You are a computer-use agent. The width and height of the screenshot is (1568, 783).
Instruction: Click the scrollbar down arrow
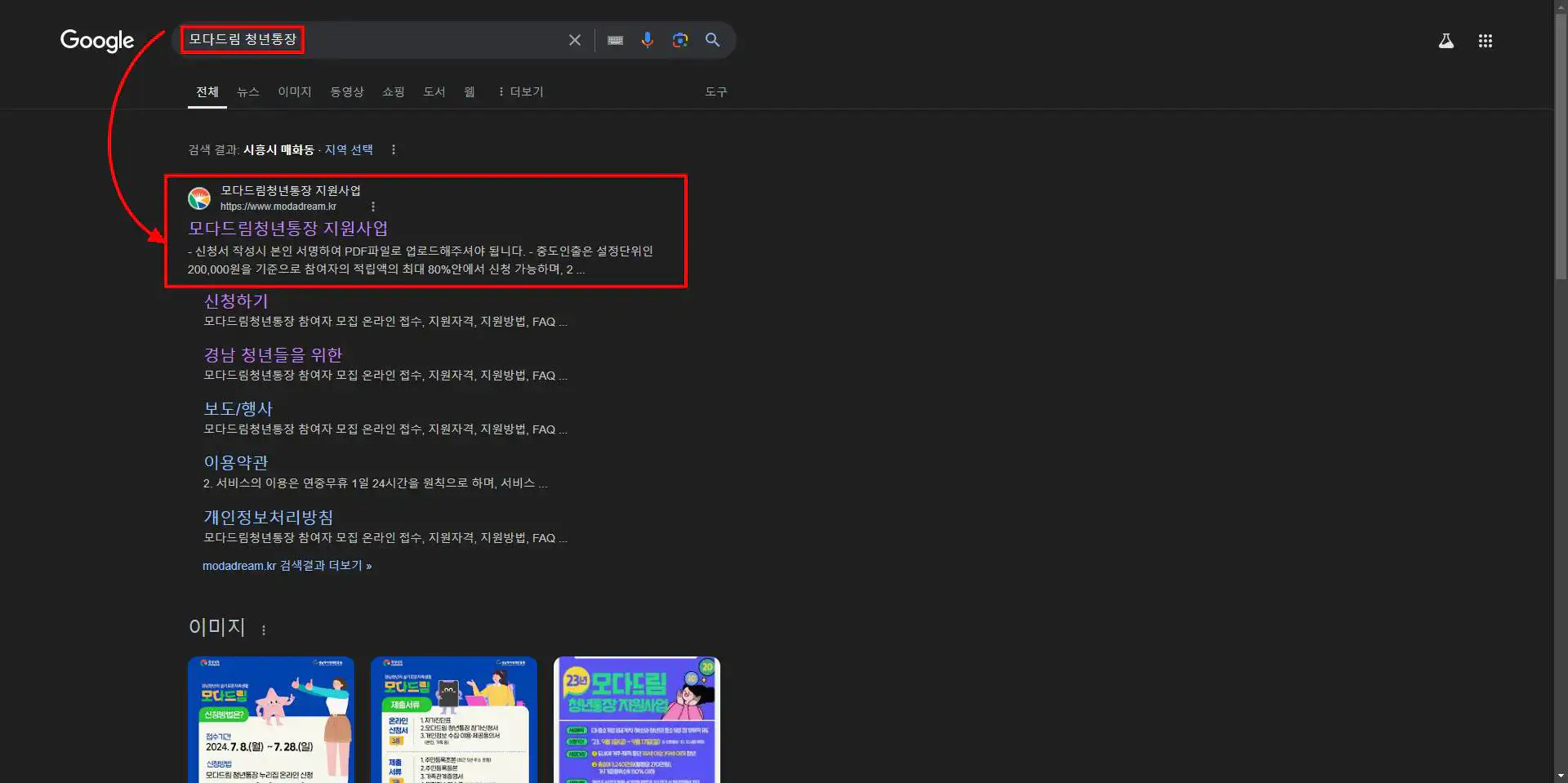(x=1561, y=776)
